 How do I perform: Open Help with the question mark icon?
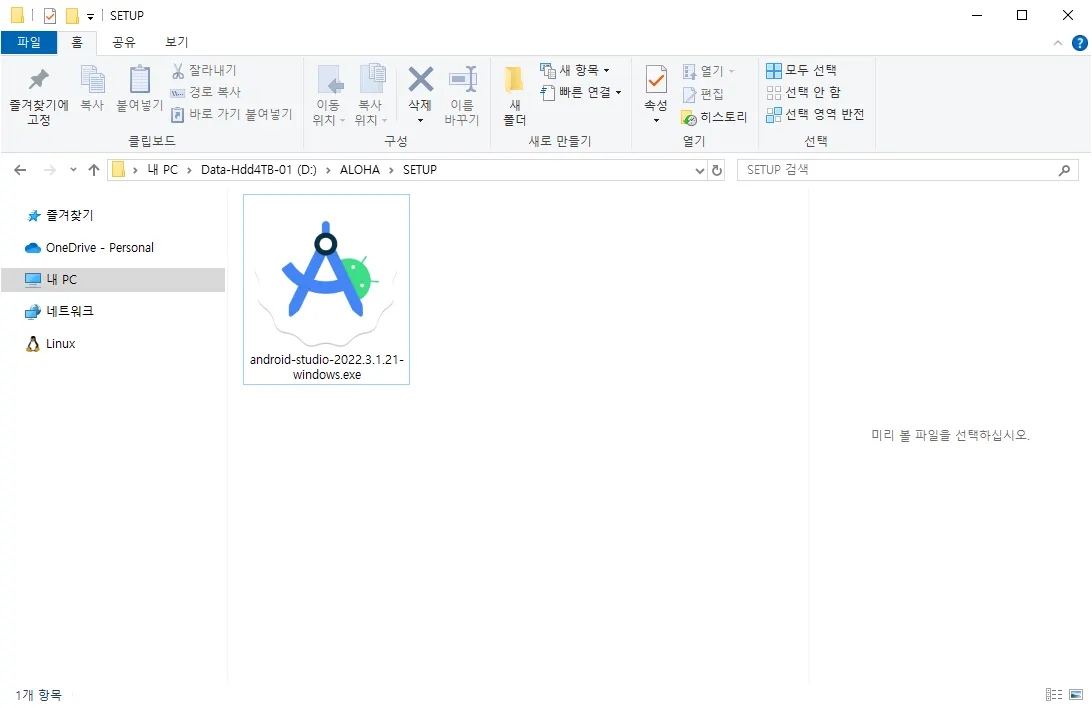(x=1079, y=43)
